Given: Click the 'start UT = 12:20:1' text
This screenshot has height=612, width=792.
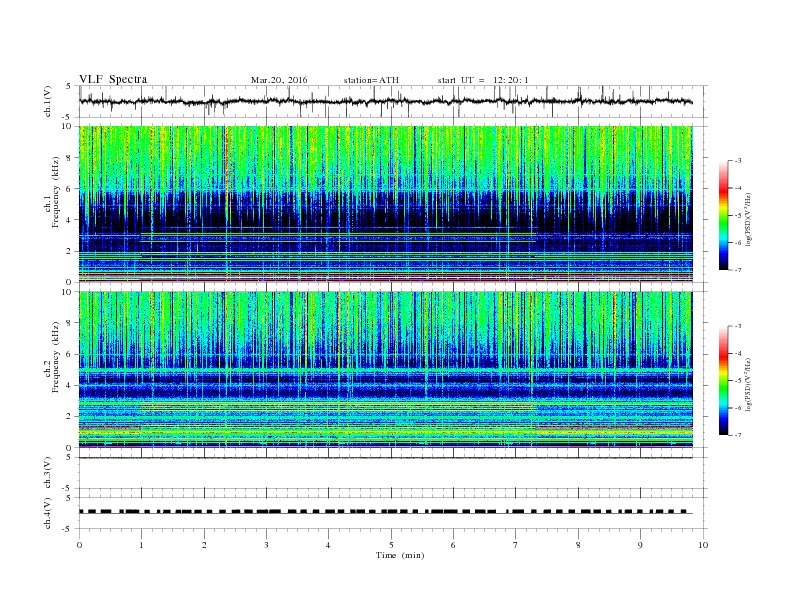Looking at the screenshot, I should 483,80.
